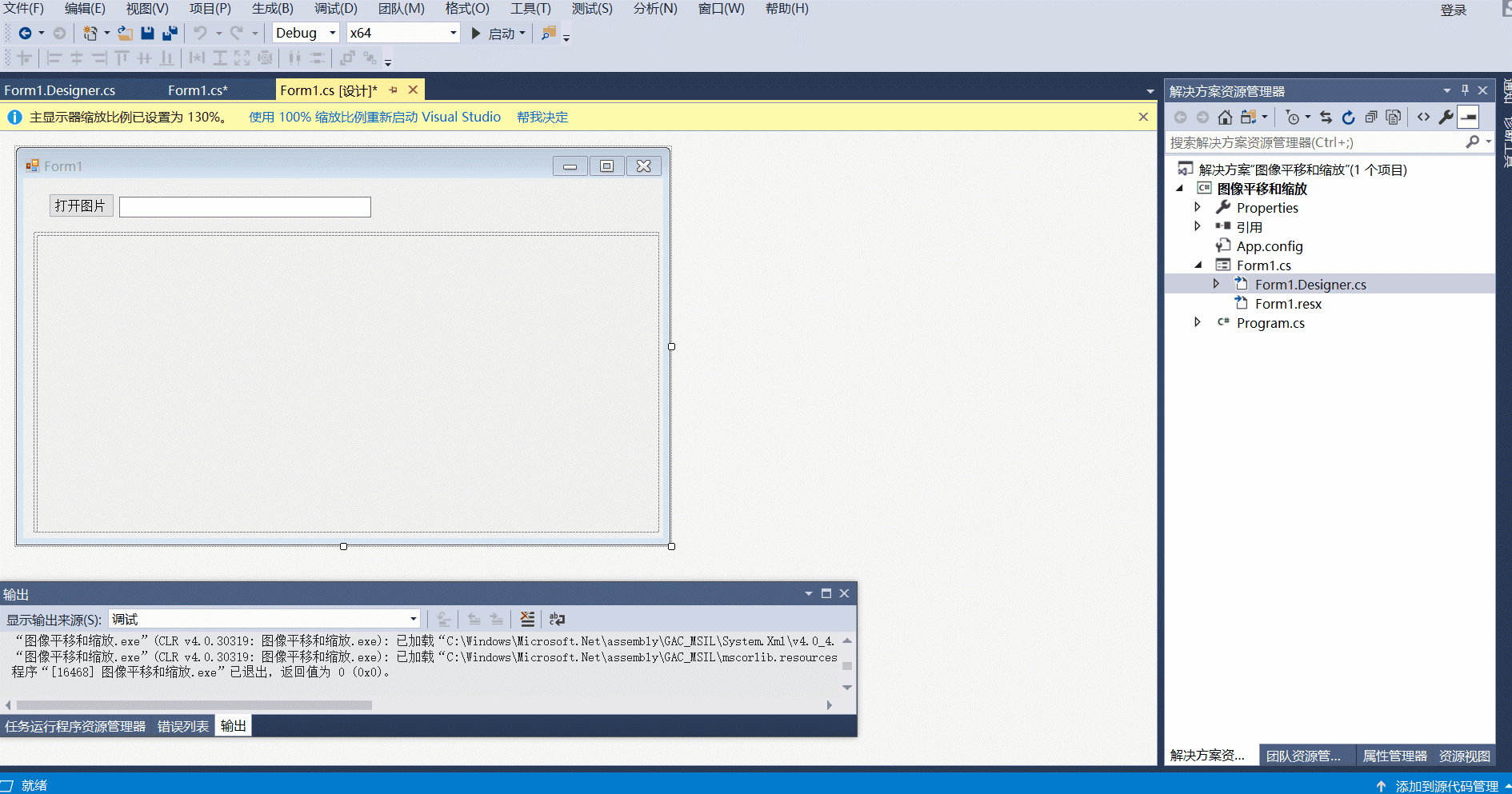The image size is (1512, 794).
Task: Click the Save All icon
Action: [x=170, y=33]
